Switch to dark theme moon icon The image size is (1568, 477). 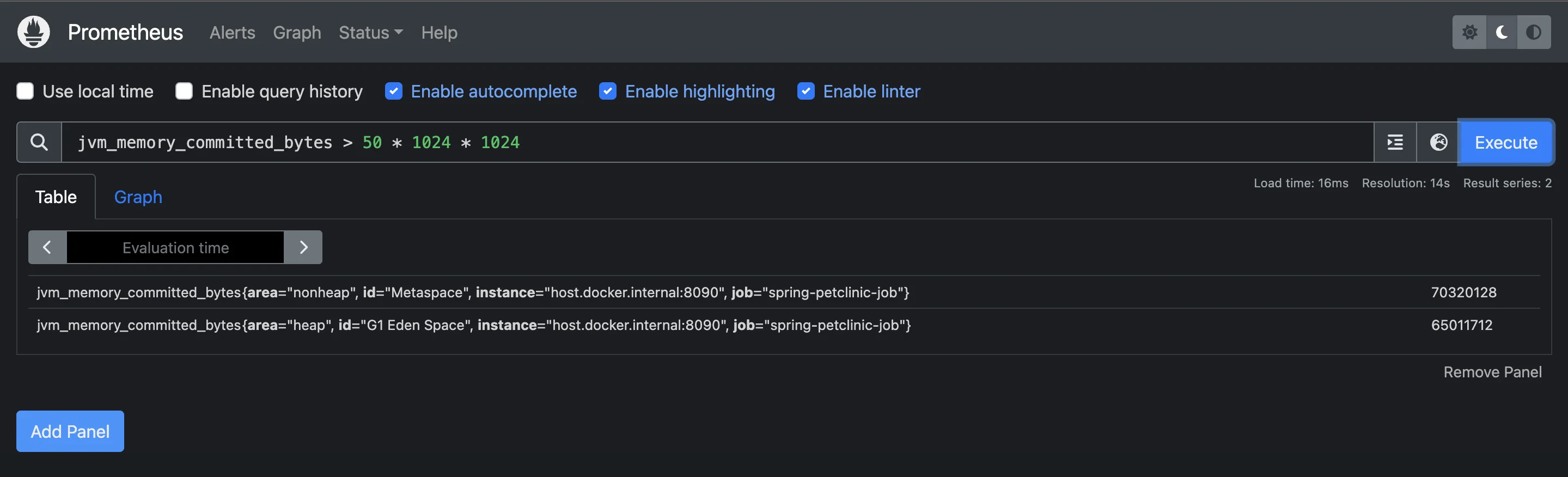click(x=1502, y=32)
